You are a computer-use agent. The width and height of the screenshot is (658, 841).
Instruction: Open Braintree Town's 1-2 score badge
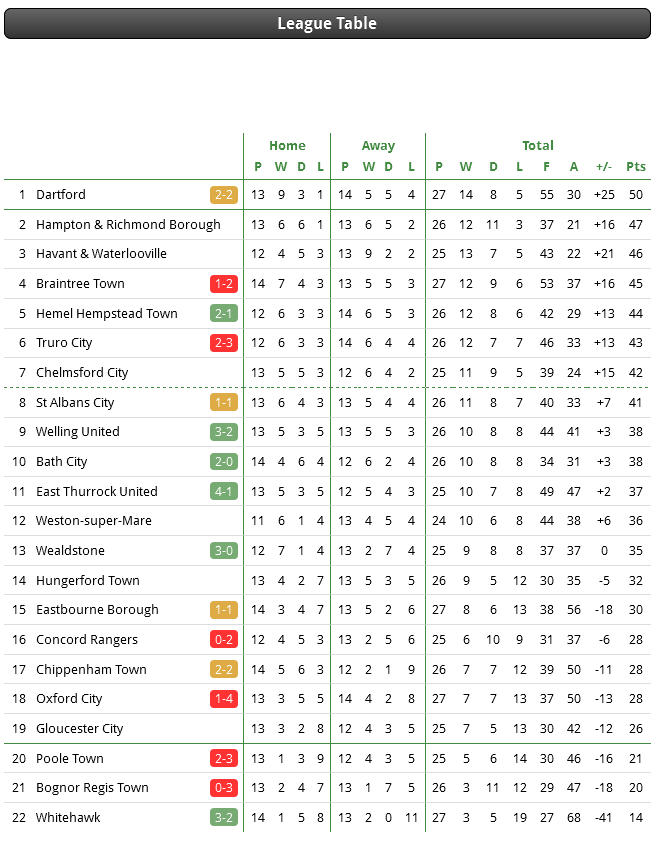[224, 284]
